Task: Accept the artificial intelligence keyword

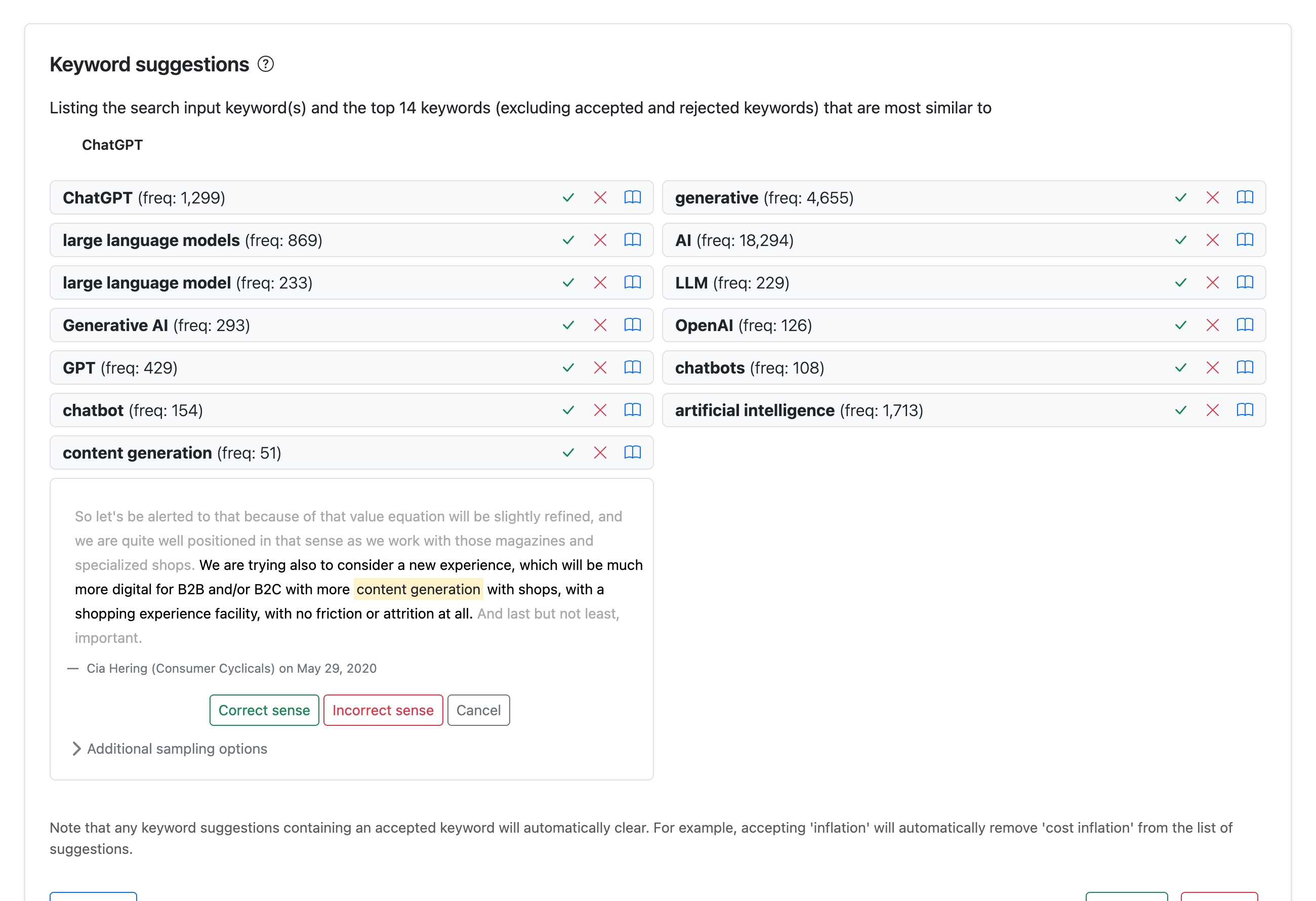Action: click(x=1180, y=409)
